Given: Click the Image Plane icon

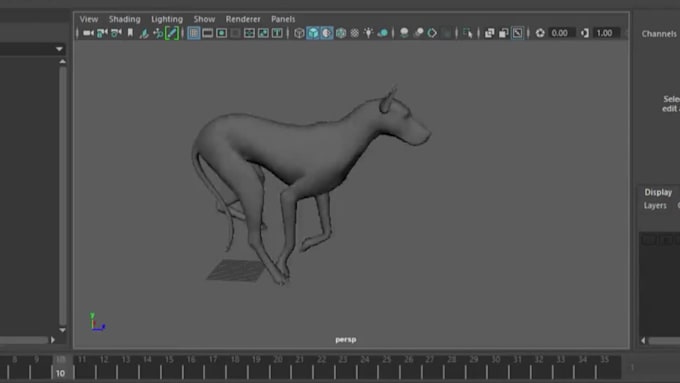Looking at the screenshot, I should coord(144,33).
